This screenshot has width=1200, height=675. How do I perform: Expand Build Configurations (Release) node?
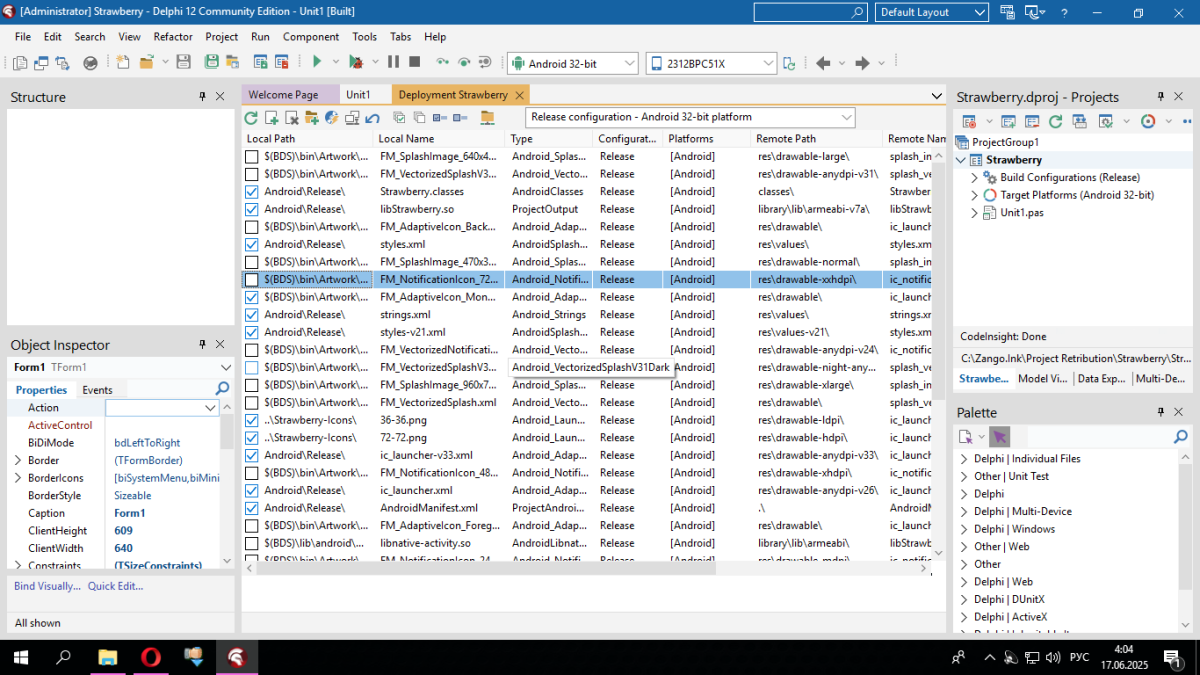pos(974,177)
